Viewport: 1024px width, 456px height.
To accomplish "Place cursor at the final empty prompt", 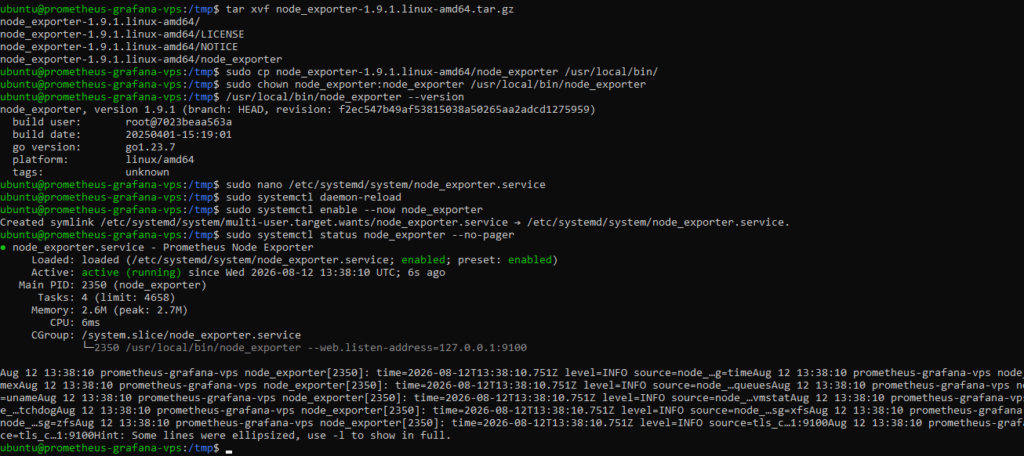I will (228, 448).
